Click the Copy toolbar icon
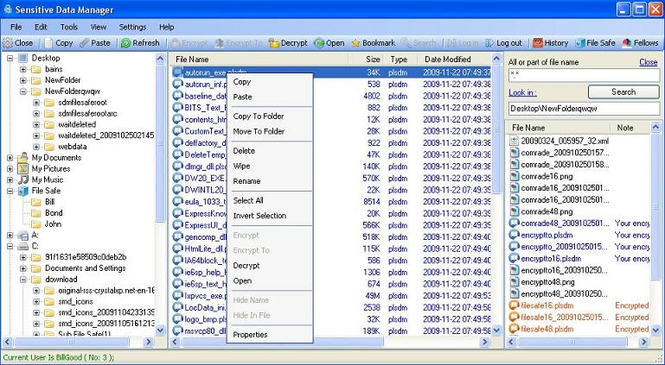 [x=49, y=43]
